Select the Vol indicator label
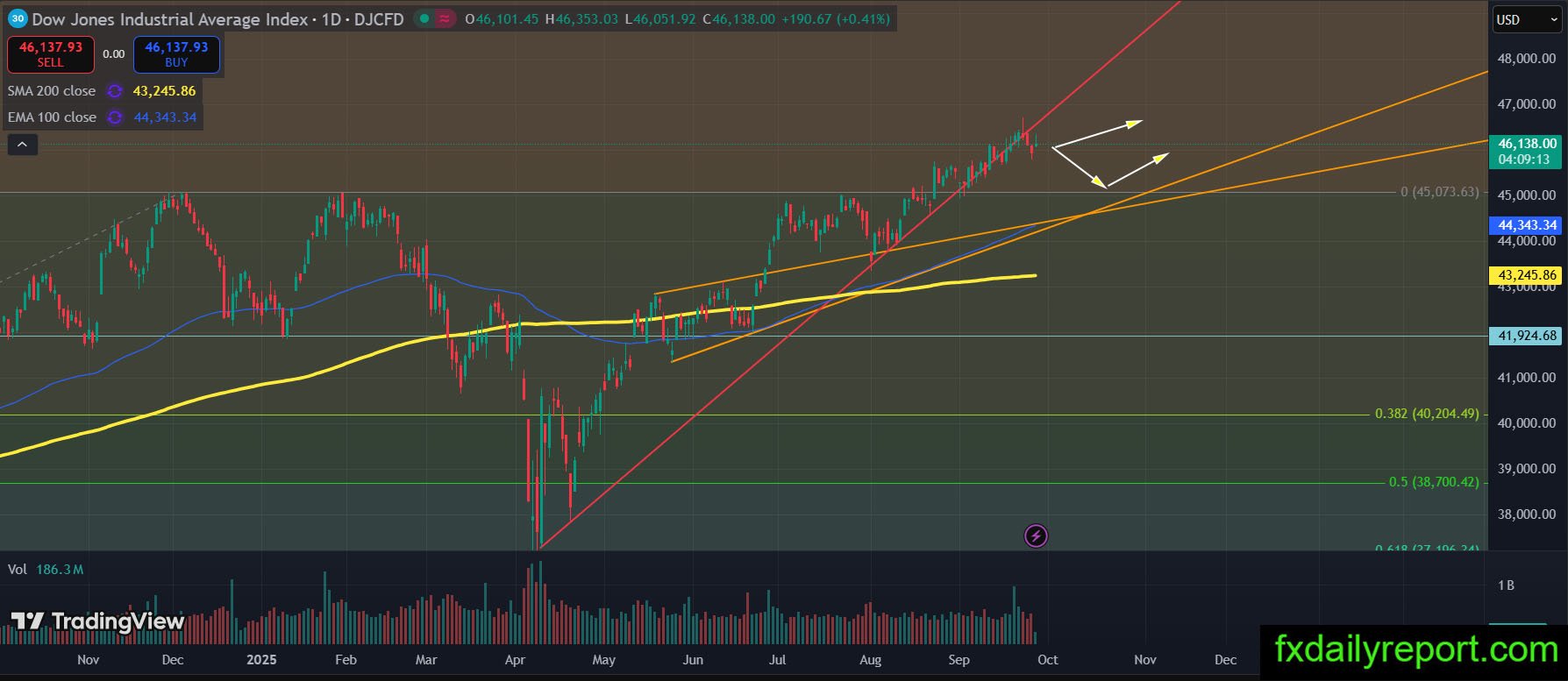 click(x=18, y=570)
